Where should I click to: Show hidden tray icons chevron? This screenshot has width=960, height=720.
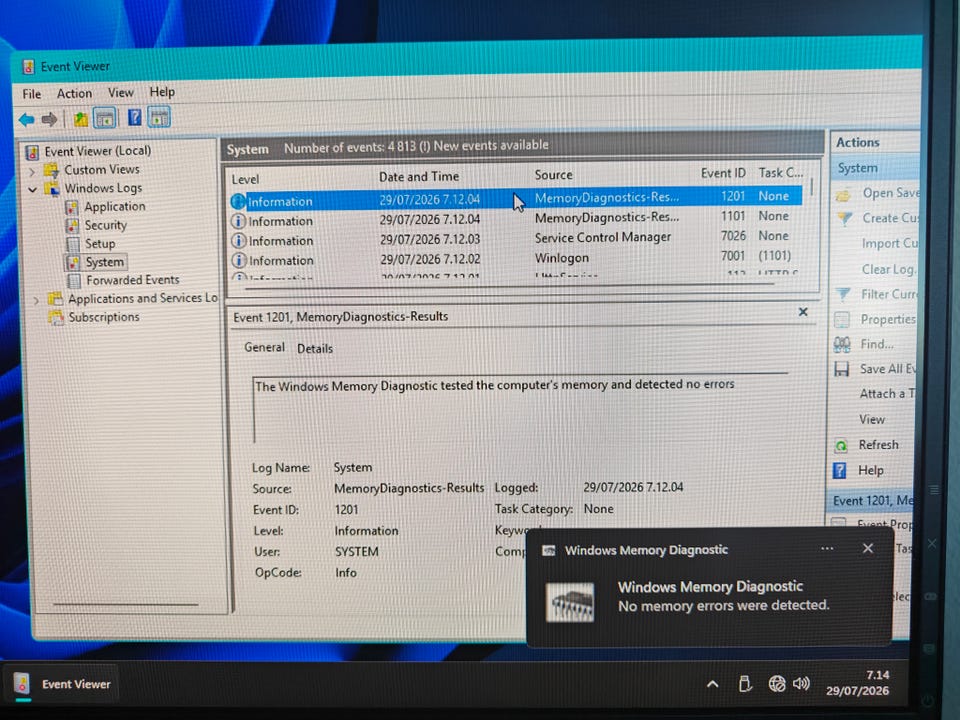(x=713, y=684)
